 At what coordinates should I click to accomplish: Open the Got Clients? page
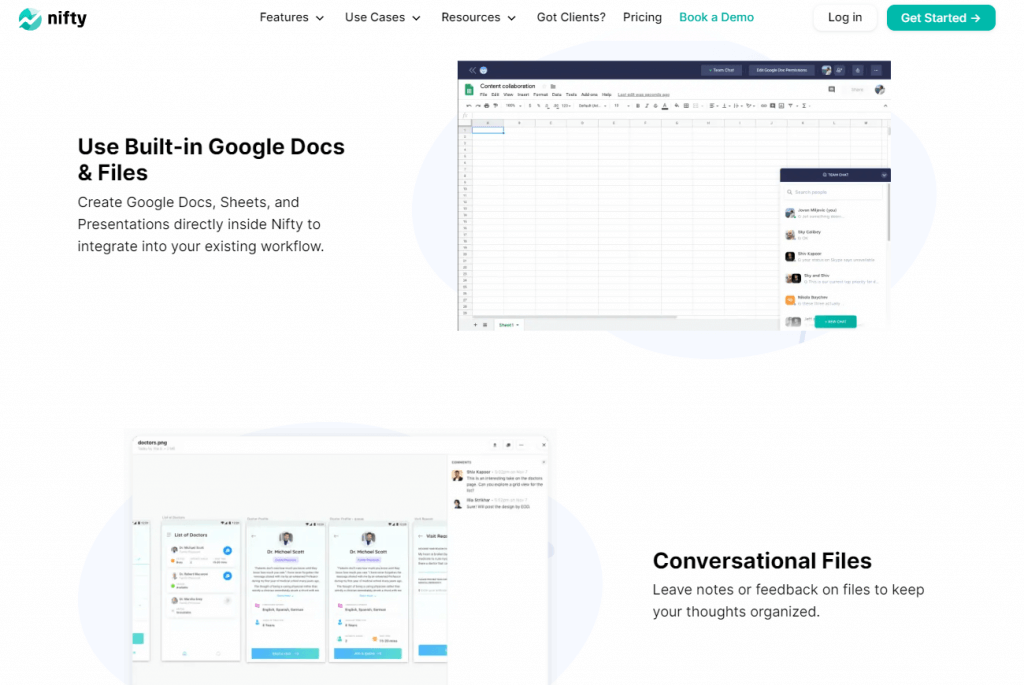click(571, 18)
